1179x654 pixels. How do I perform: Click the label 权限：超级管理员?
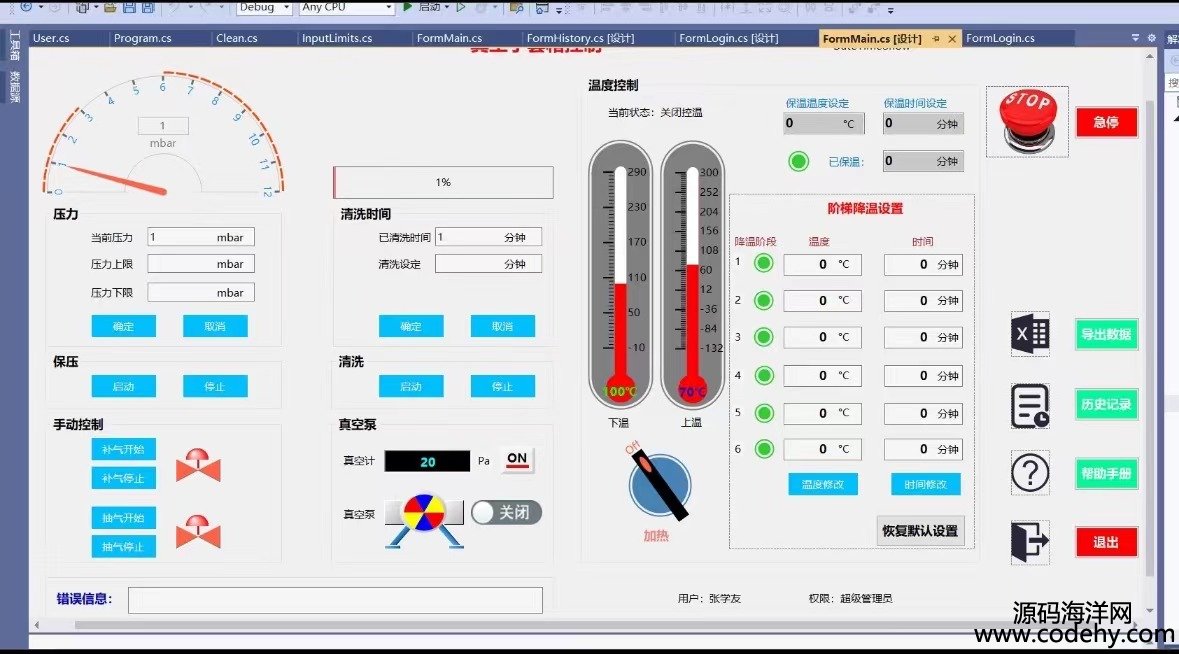coord(850,598)
